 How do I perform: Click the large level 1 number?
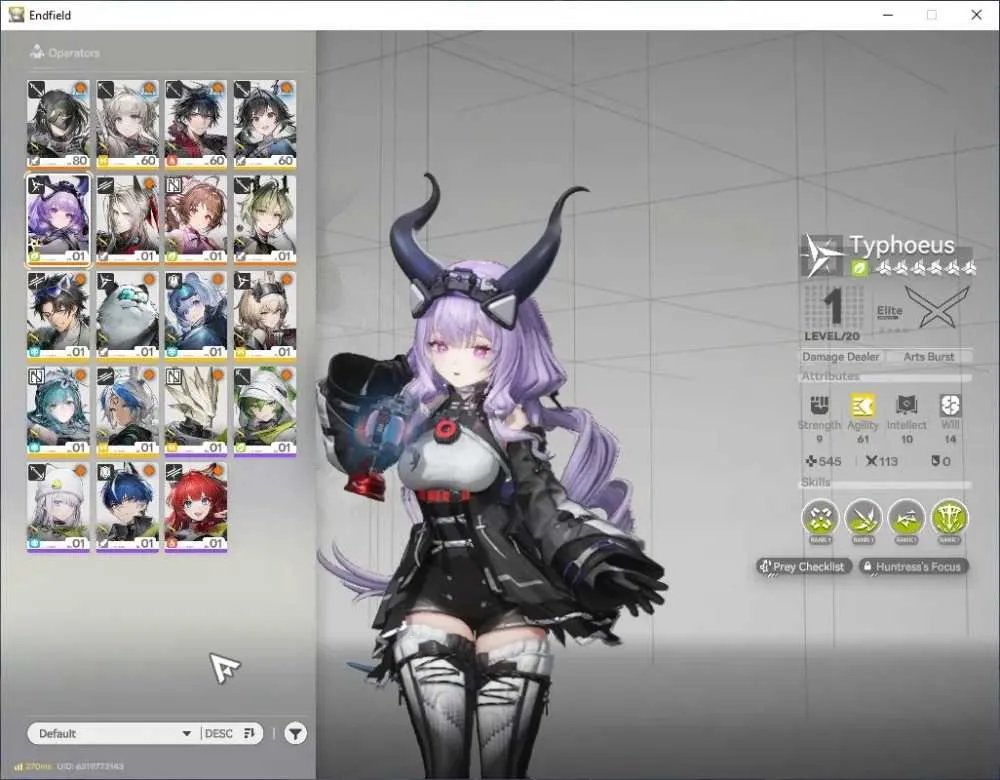(832, 307)
